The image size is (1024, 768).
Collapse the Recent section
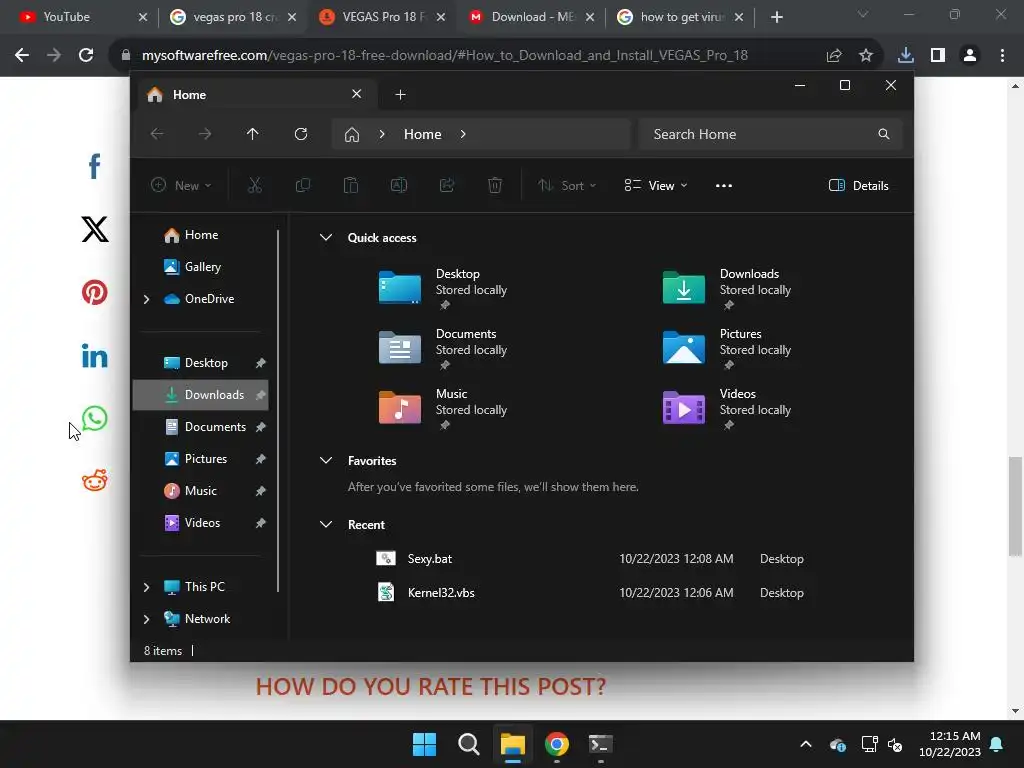point(326,524)
